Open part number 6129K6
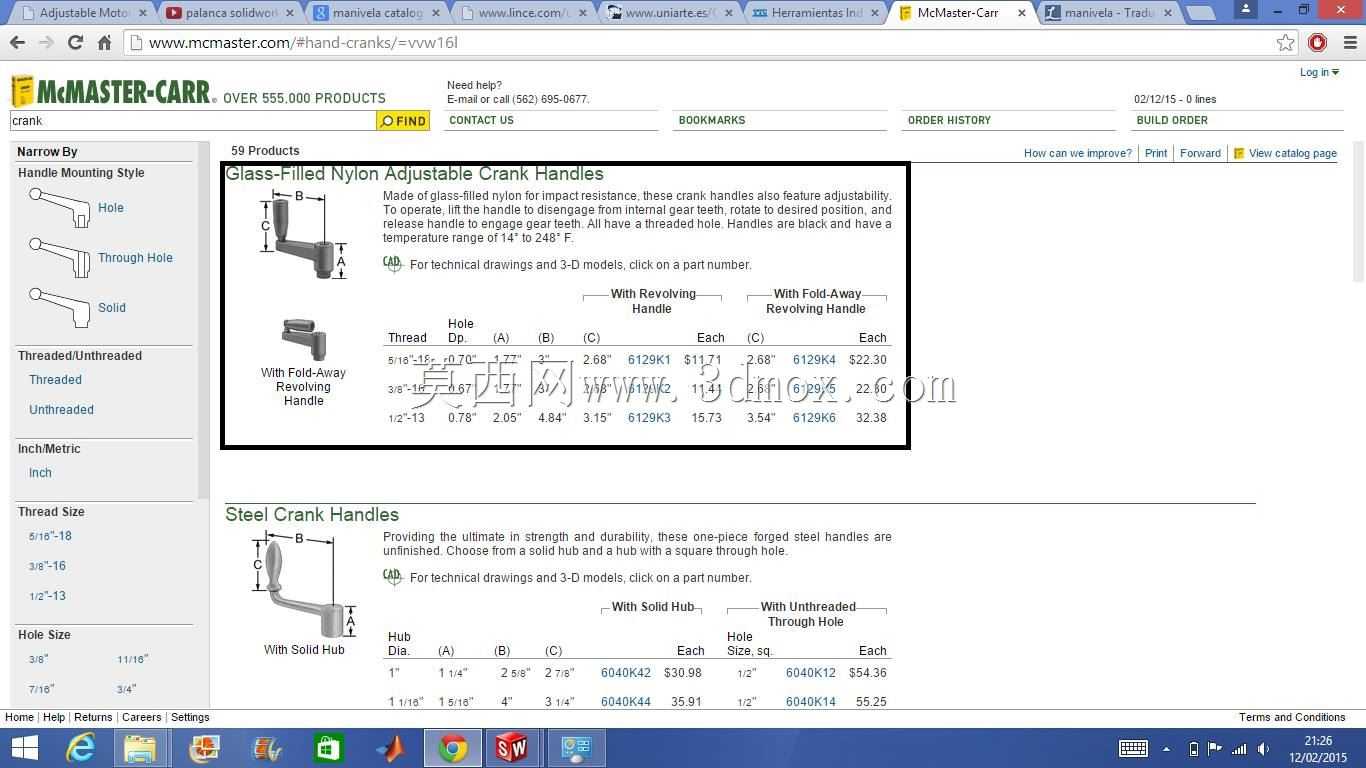Screen dimensions: 1366x768 click(x=814, y=418)
